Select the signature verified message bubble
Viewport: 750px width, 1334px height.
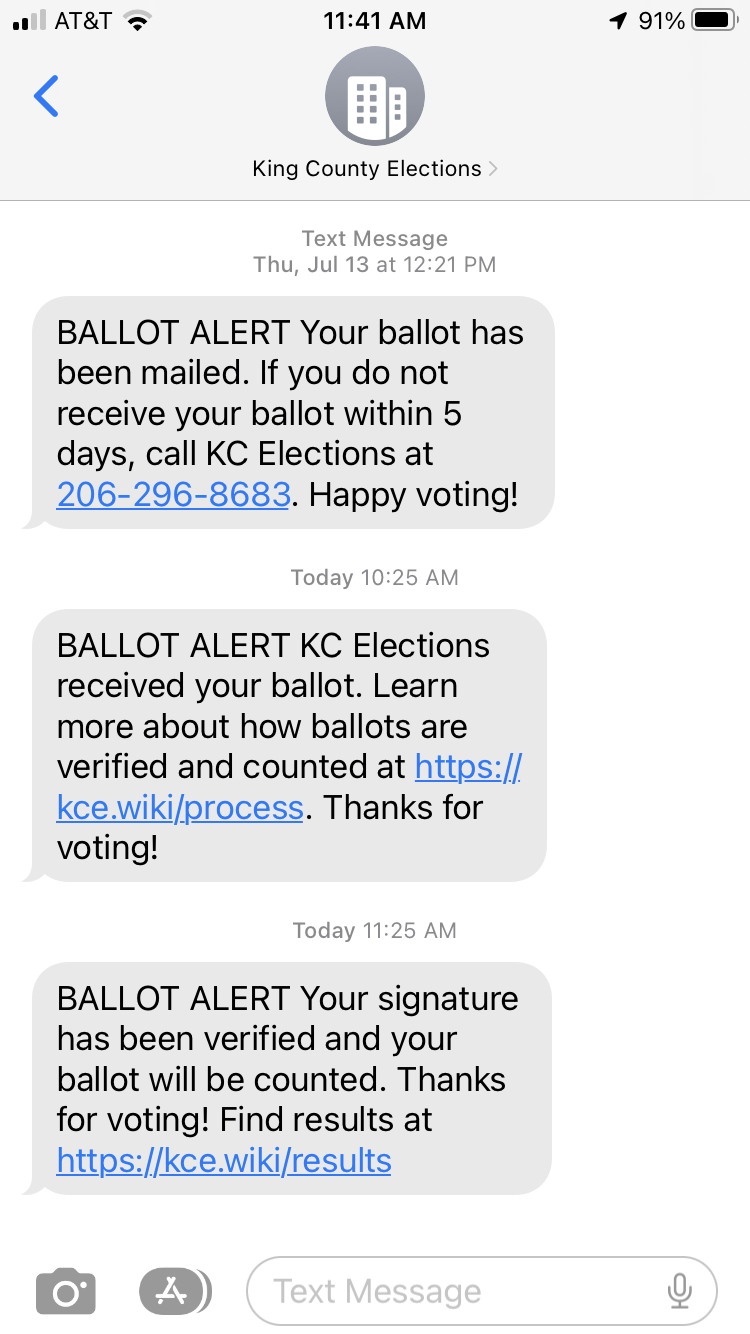coord(290,1078)
